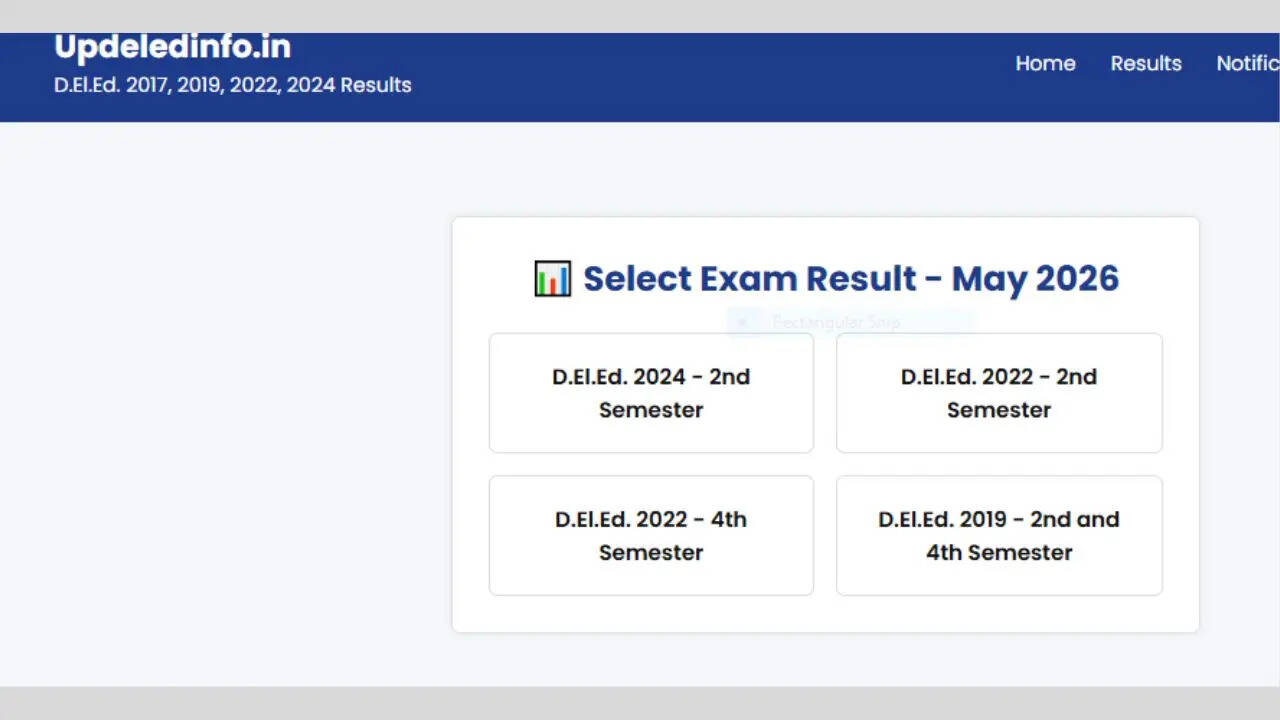Choose D.El.Ed. 2019 - 2nd and 4th Semester
The height and width of the screenshot is (720, 1280).
(999, 535)
